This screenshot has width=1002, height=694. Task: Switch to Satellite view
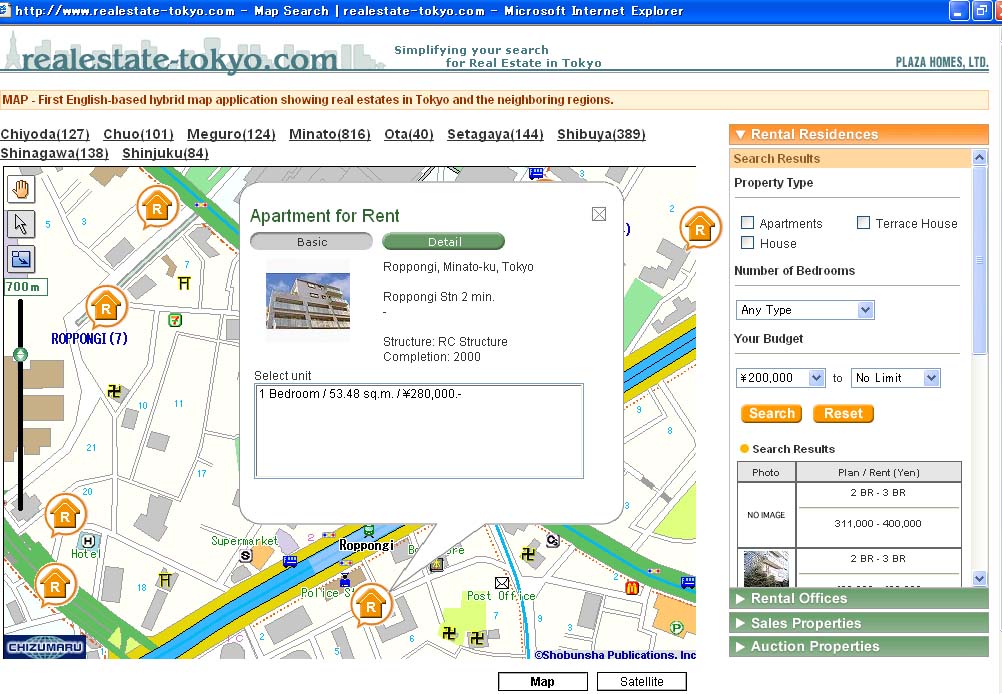coord(642,682)
